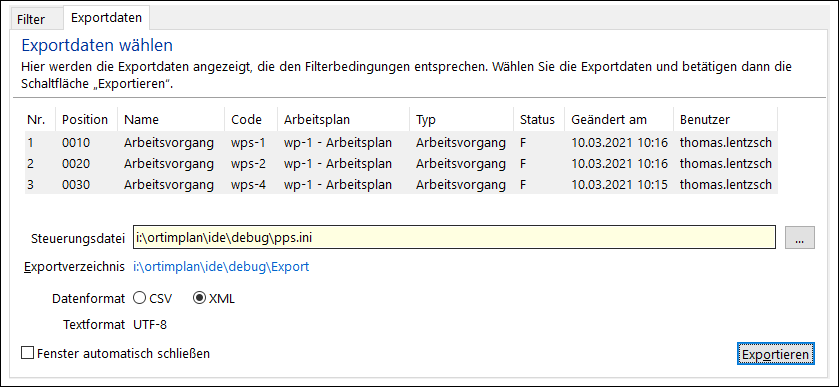The image size is (839, 387).
Task: Sort by the Benutzer column header
Action: [x=725, y=120]
